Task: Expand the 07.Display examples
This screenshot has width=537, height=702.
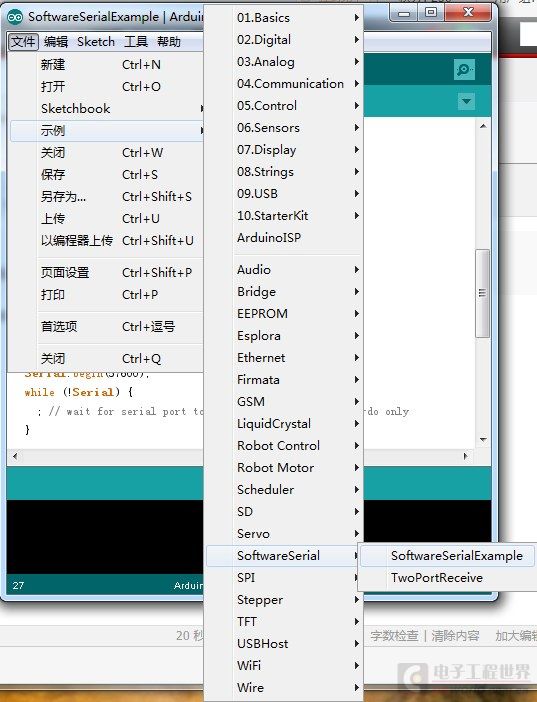Action: click(284, 150)
